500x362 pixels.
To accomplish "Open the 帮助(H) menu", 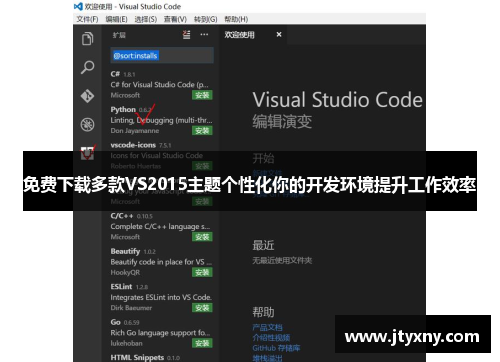I will tap(236, 19).
